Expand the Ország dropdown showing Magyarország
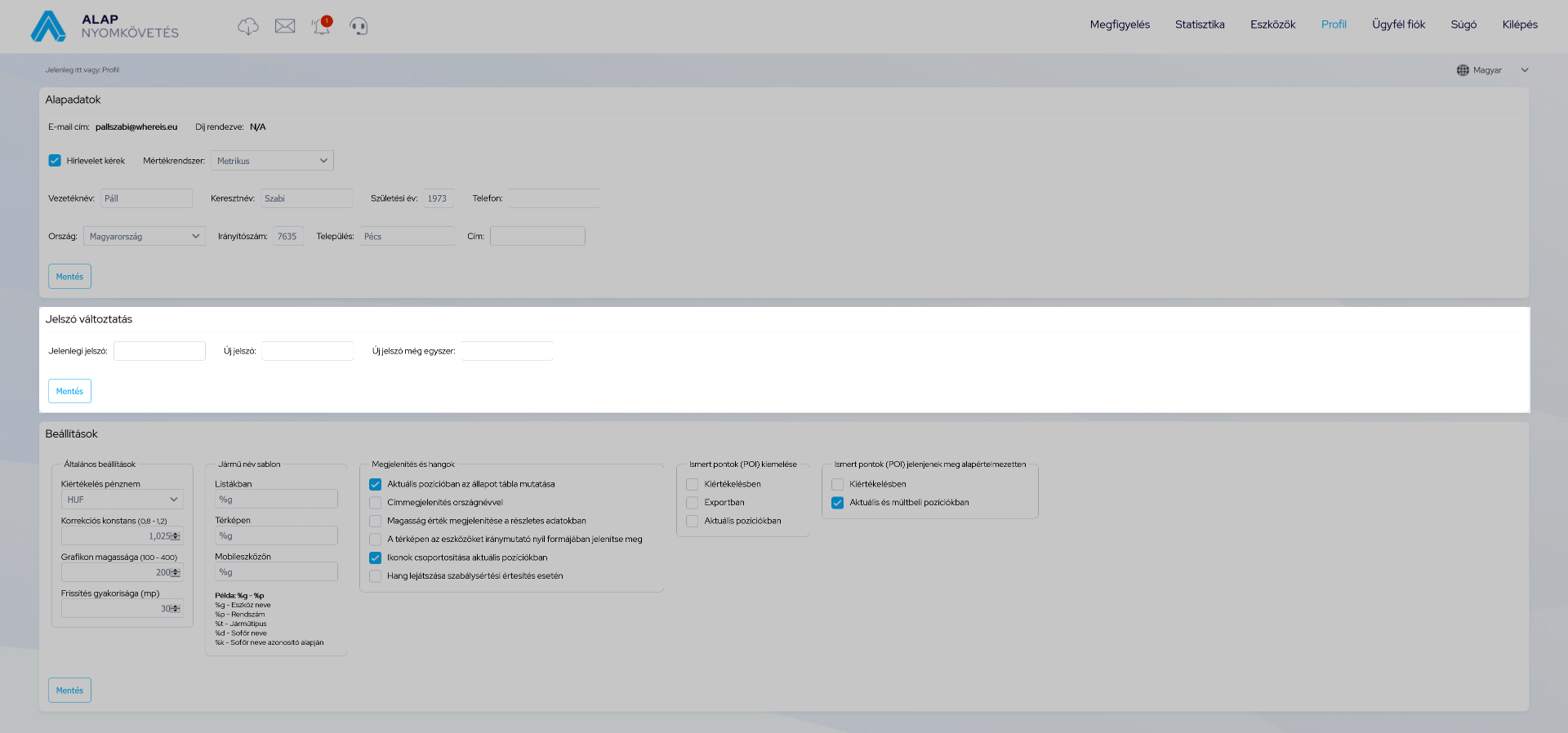The image size is (1568, 733). 144,237
